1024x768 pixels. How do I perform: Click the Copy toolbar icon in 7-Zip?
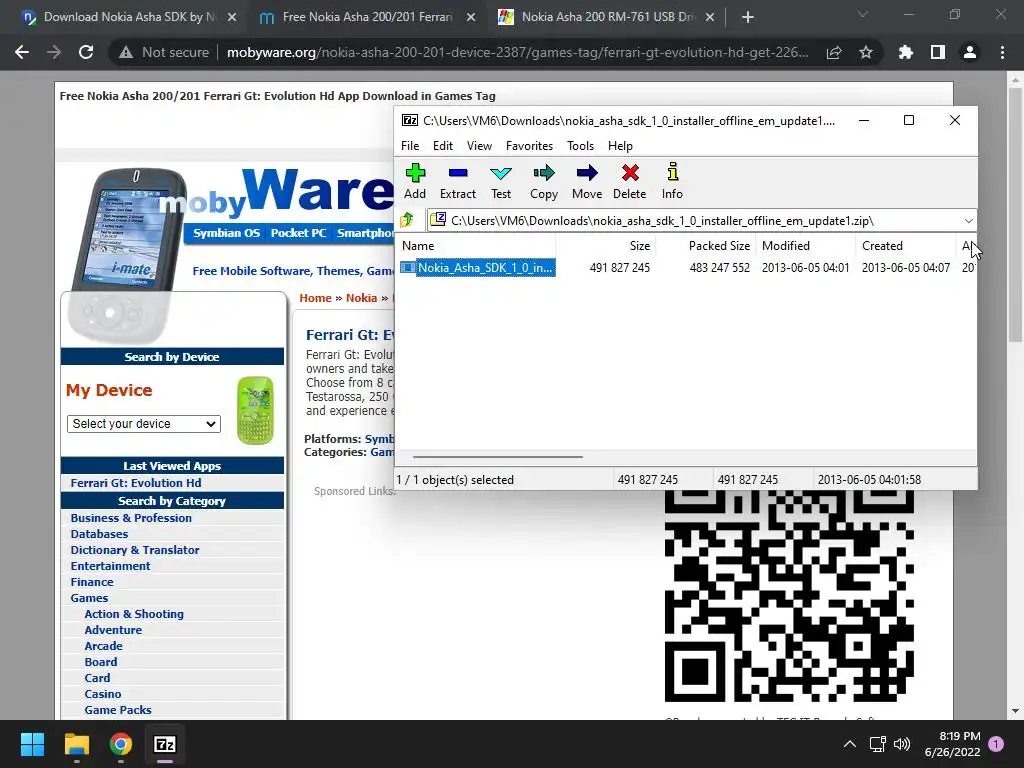tap(544, 181)
